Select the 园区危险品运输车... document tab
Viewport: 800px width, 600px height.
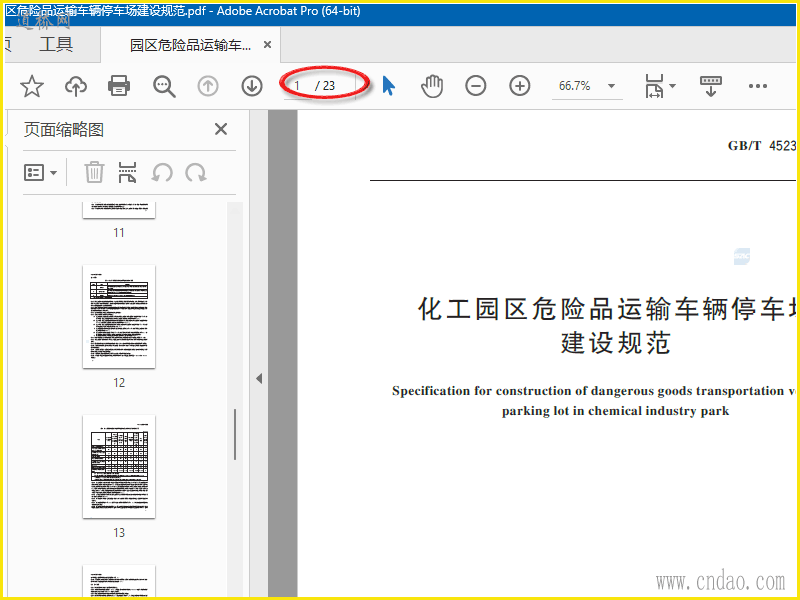191,45
